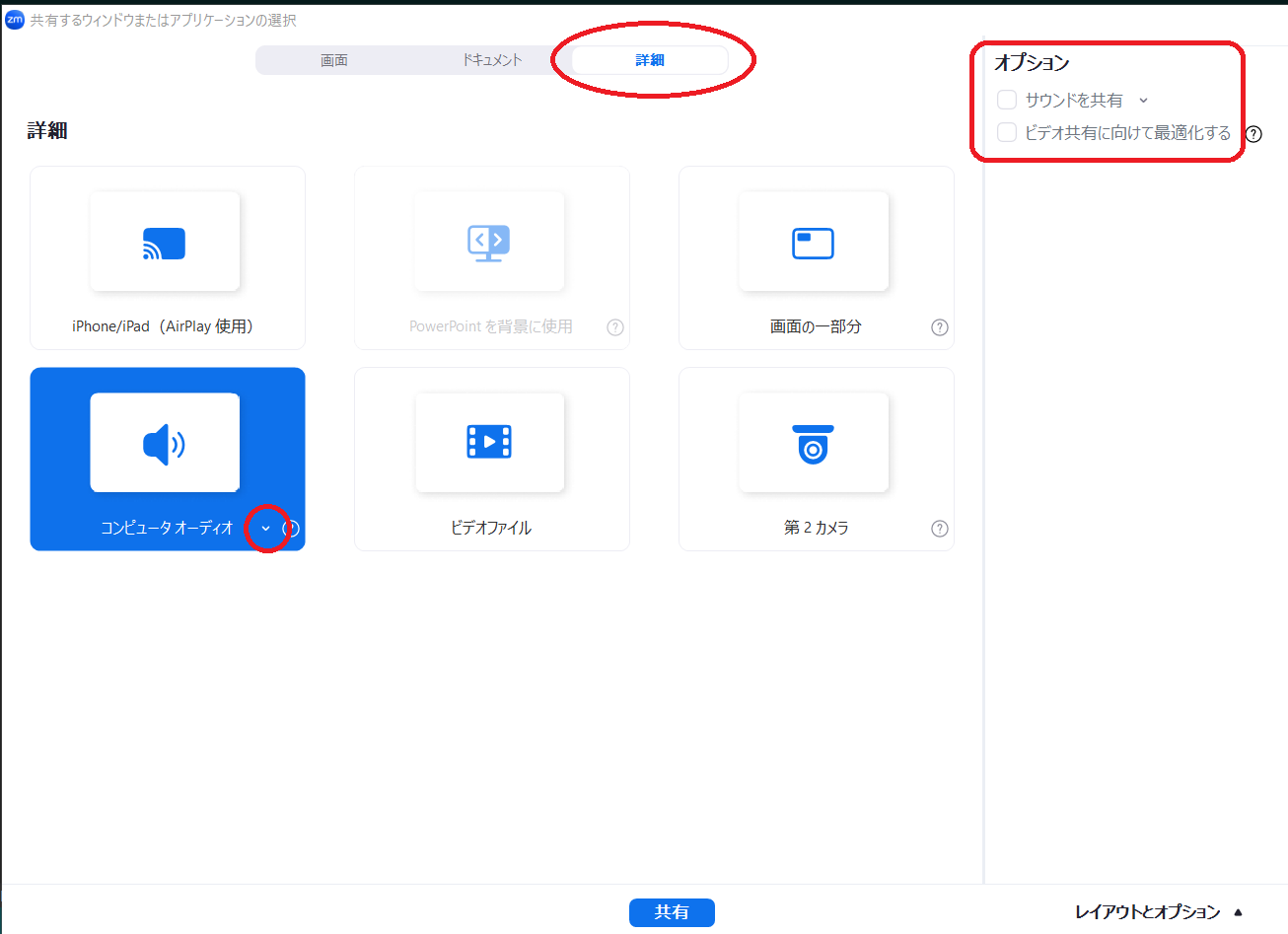Image resolution: width=1288 pixels, height=934 pixels.
Task: Choose the ビデオファイル film icon
Action: click(x=489, y=442)
